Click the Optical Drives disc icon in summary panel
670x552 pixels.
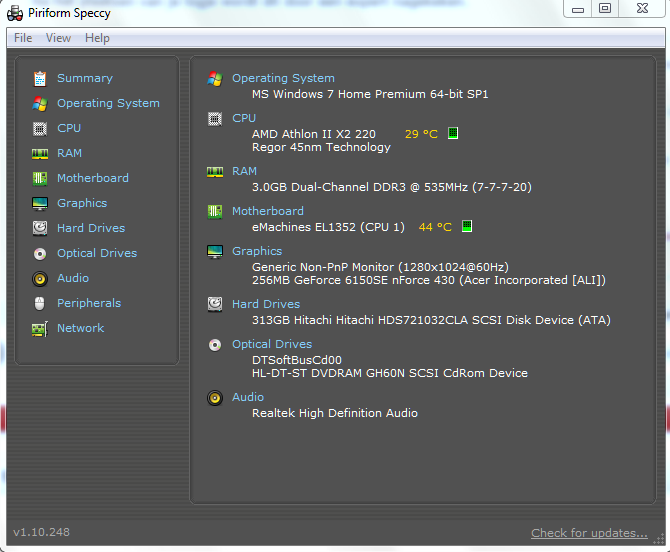click(215, 345)
